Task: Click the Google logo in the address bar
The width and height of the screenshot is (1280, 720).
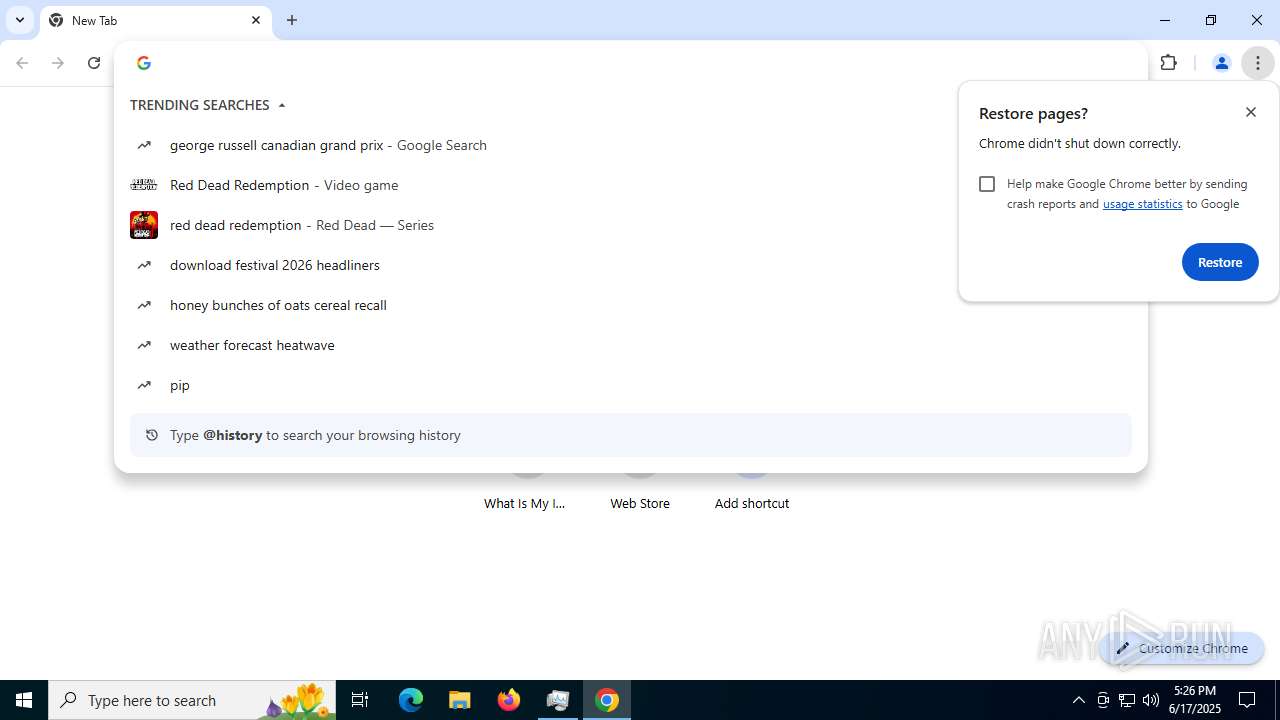Action: pyautogui.click(x=144, y=63)
